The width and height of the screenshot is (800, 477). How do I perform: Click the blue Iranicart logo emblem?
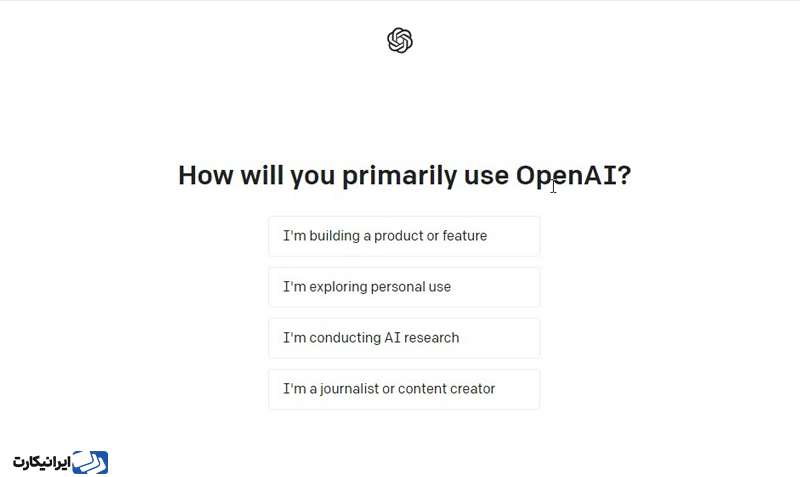coord(90,462)
